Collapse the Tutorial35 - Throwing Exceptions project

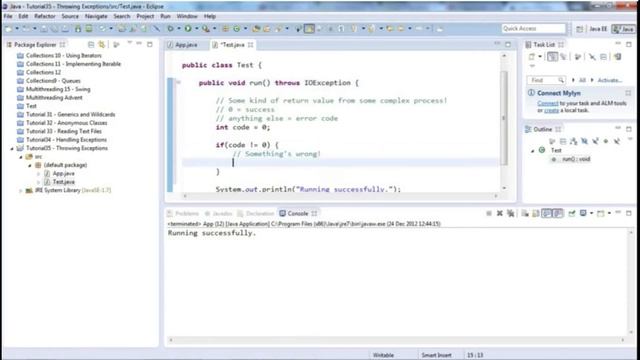tap(12, 149)
